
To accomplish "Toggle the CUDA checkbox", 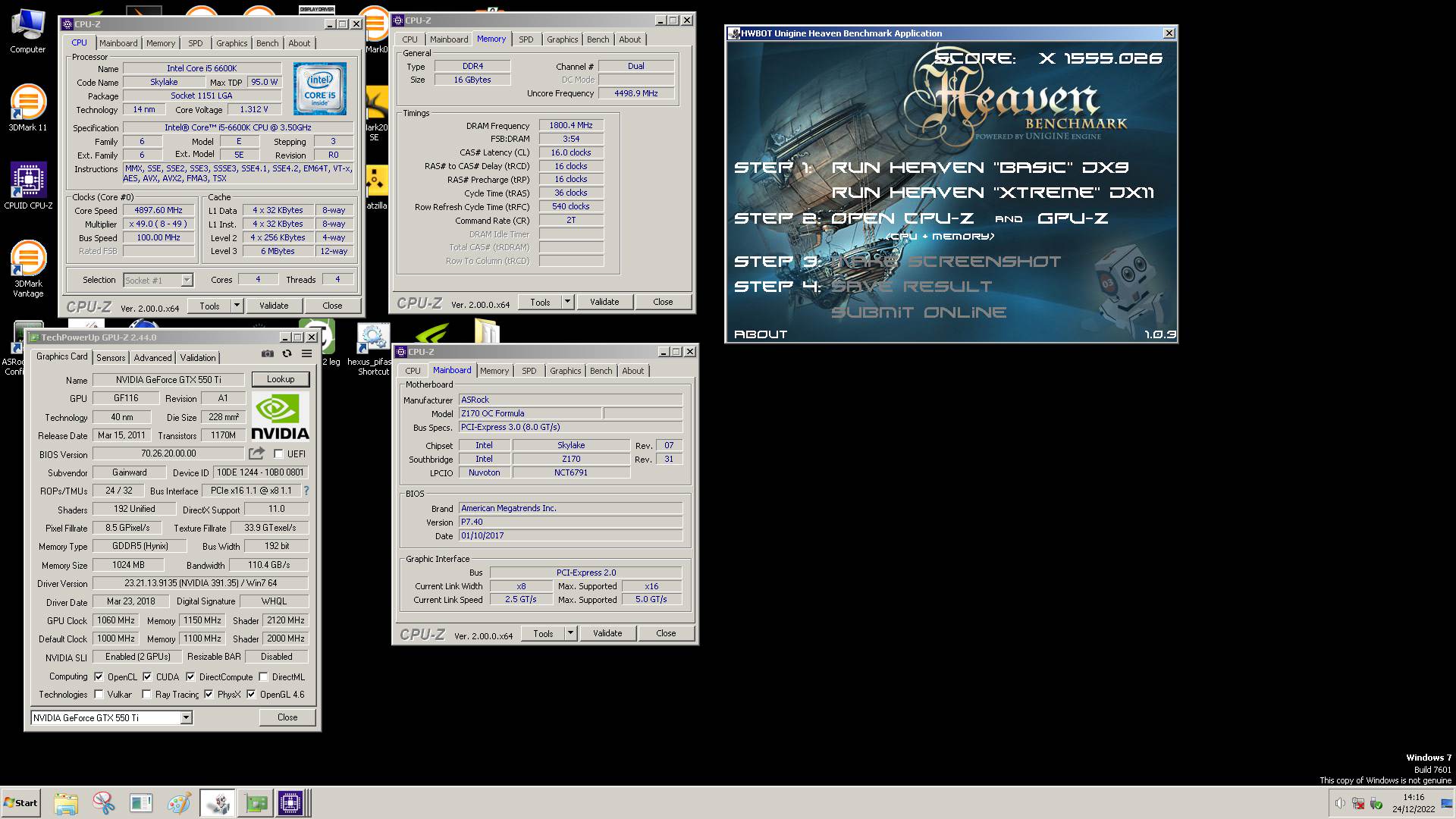I will [x=147, y=676].
